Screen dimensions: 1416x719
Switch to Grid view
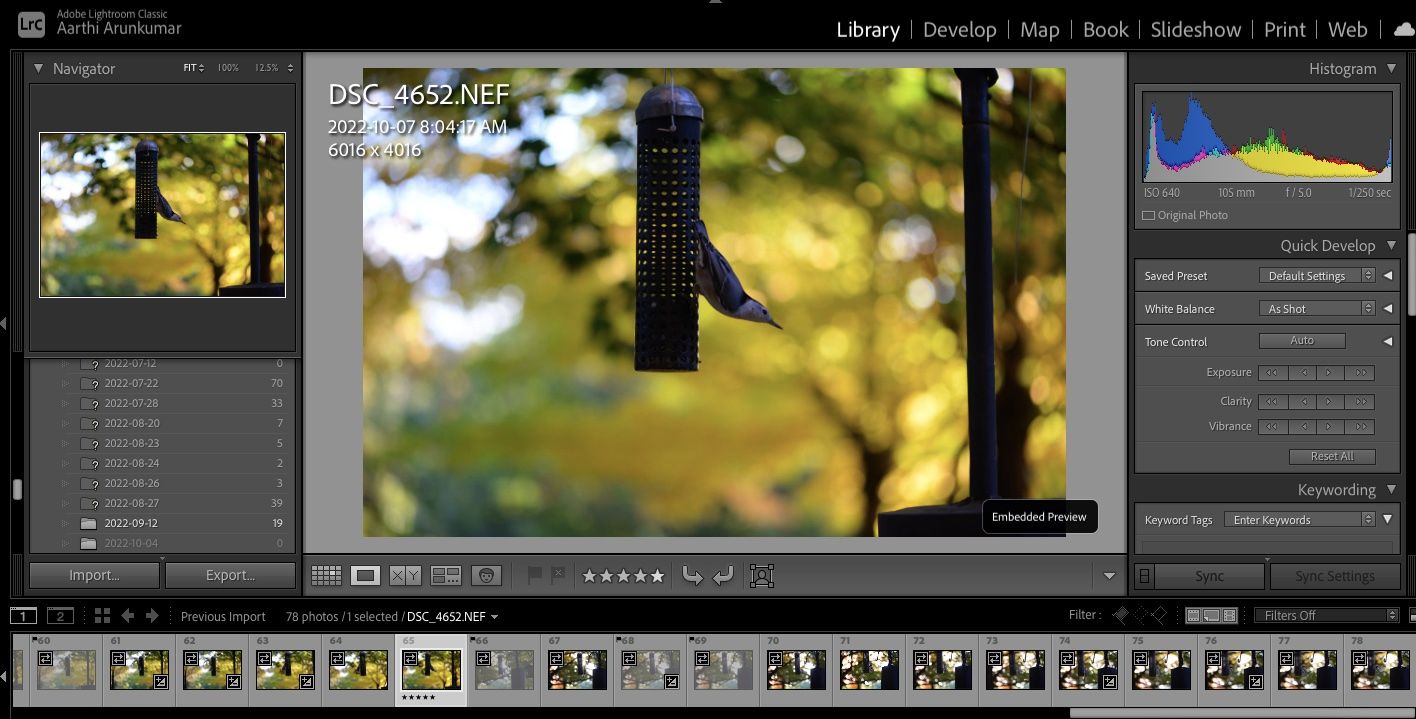tap(326, 576)
